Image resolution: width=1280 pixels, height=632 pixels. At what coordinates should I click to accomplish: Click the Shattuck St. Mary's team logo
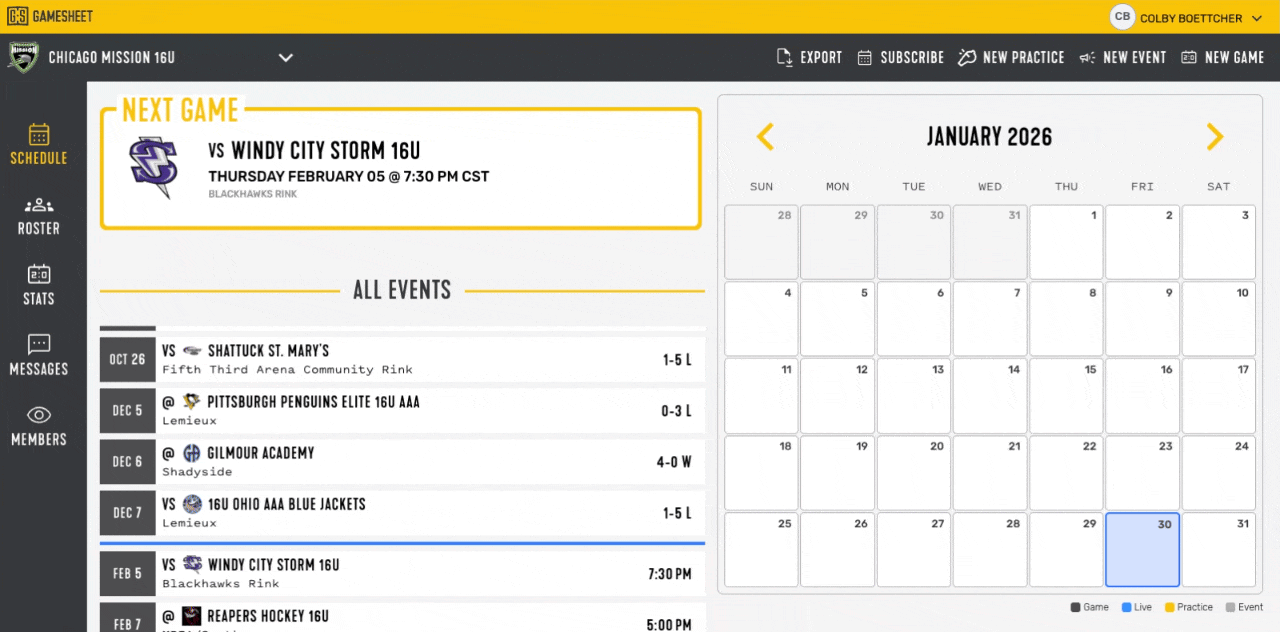[x=192, y=351]
